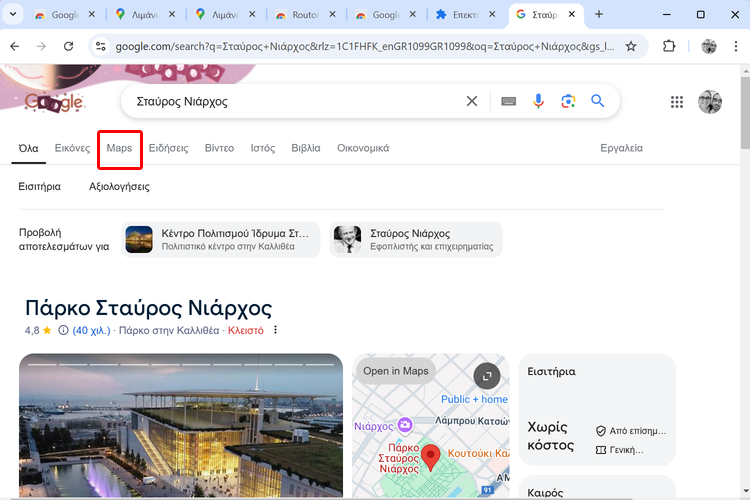The image size is (750, 500).
Task: Open a new tab with the plus button
Action: (599, 14)
